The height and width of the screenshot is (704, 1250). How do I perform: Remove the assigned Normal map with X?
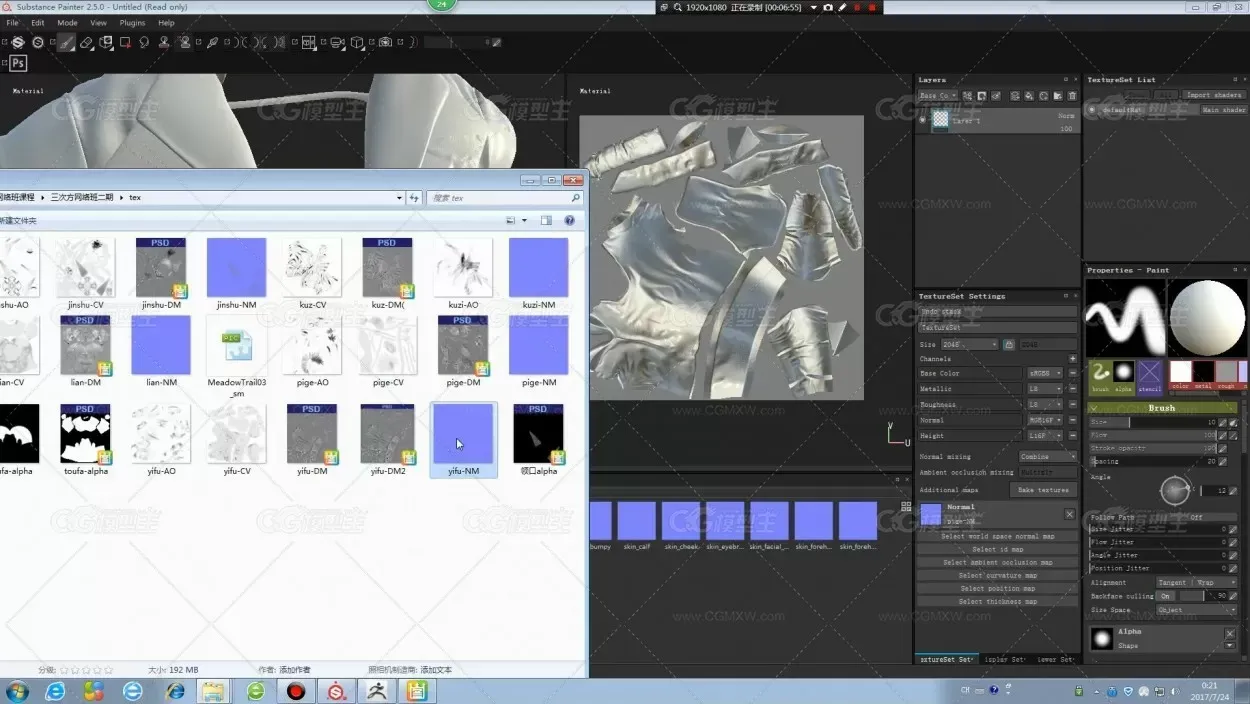pos(1069,515)
